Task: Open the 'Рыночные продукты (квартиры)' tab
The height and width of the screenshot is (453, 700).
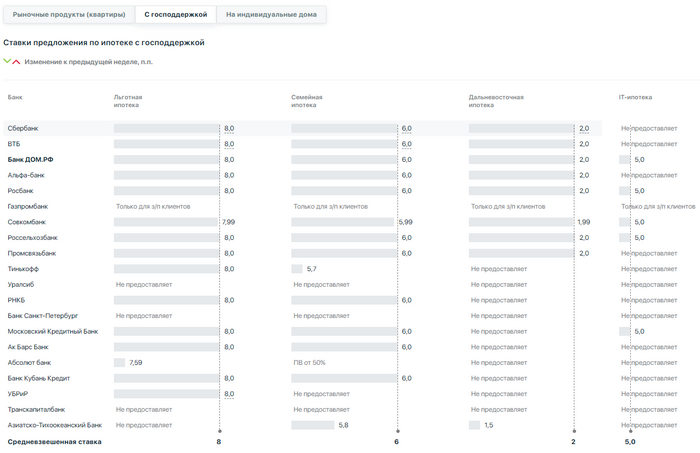Action: (x=69, y=14)
